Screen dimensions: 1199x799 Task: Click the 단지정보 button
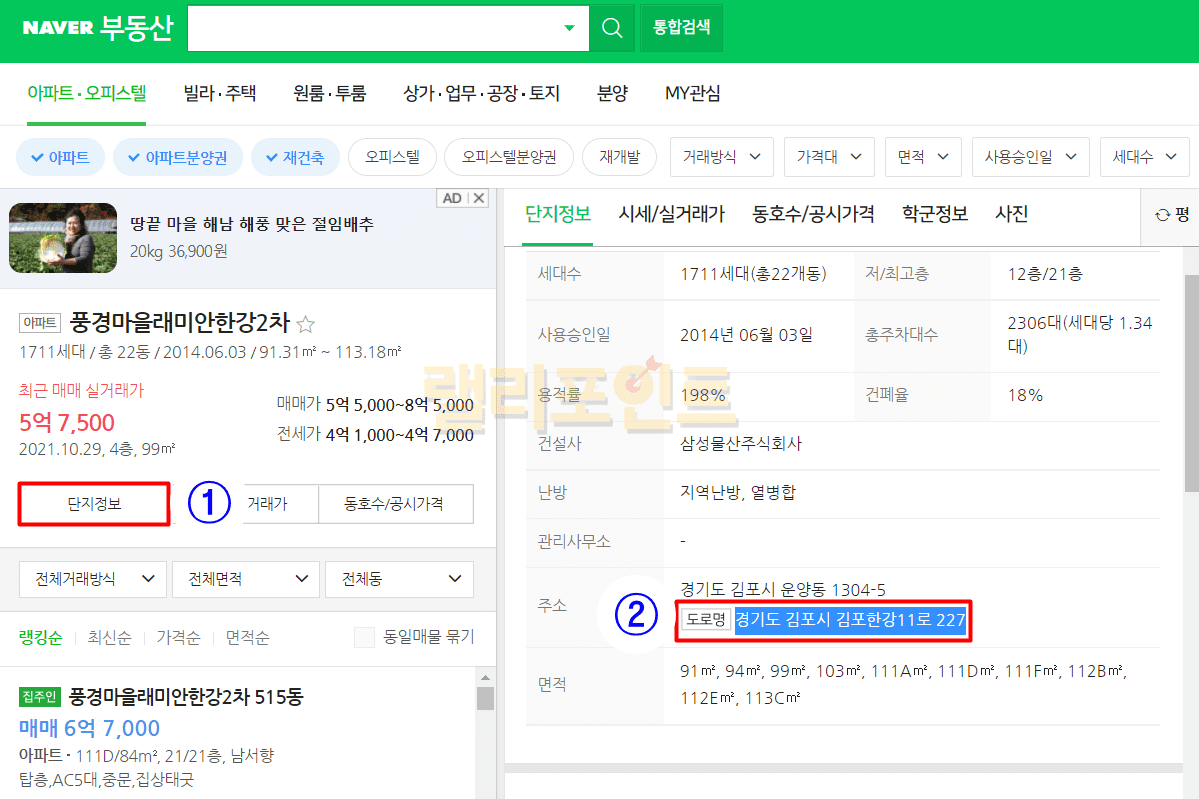pyautogui.click(x=94, y=504)
